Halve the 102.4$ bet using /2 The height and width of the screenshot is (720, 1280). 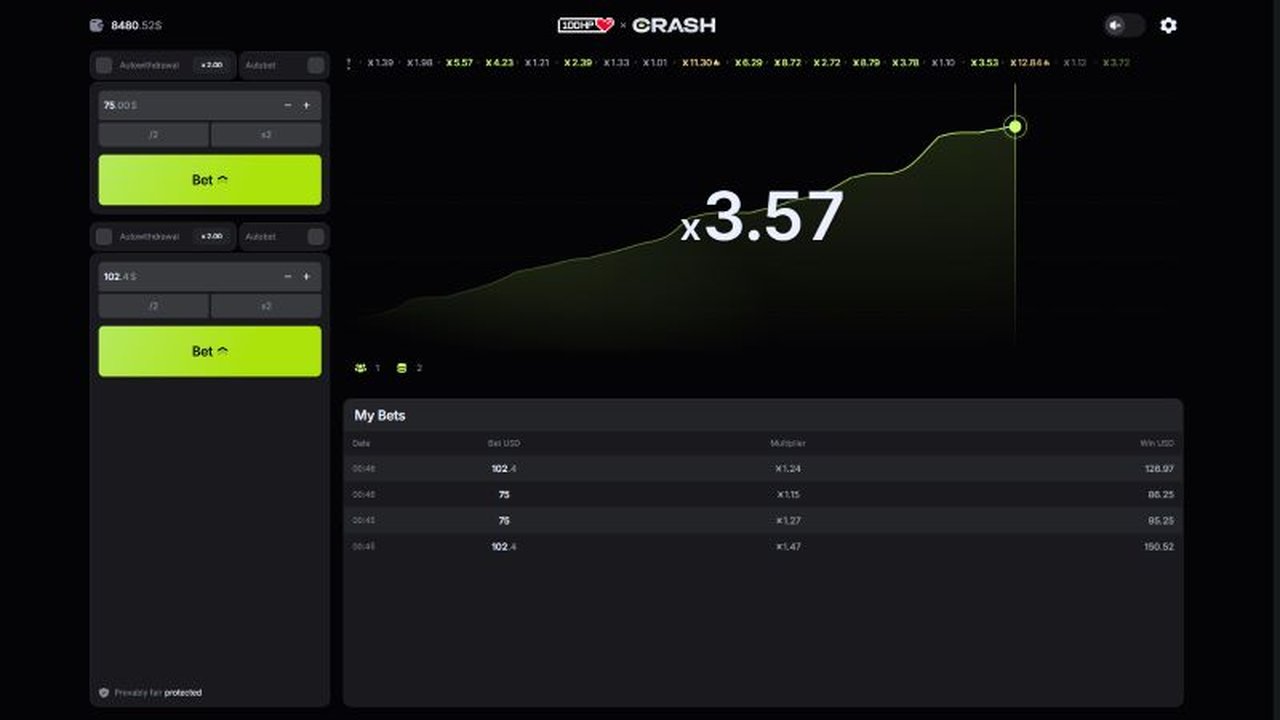(x=154, y=306)
